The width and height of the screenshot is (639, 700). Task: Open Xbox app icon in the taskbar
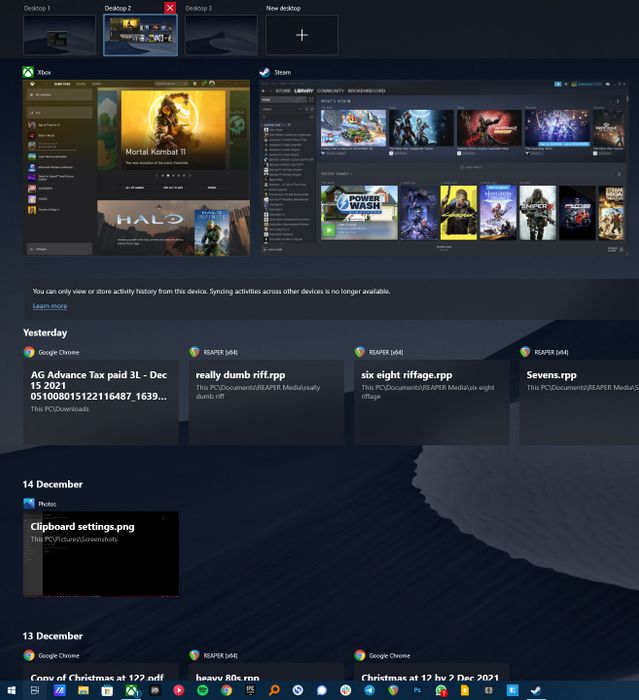coord(131,690)
